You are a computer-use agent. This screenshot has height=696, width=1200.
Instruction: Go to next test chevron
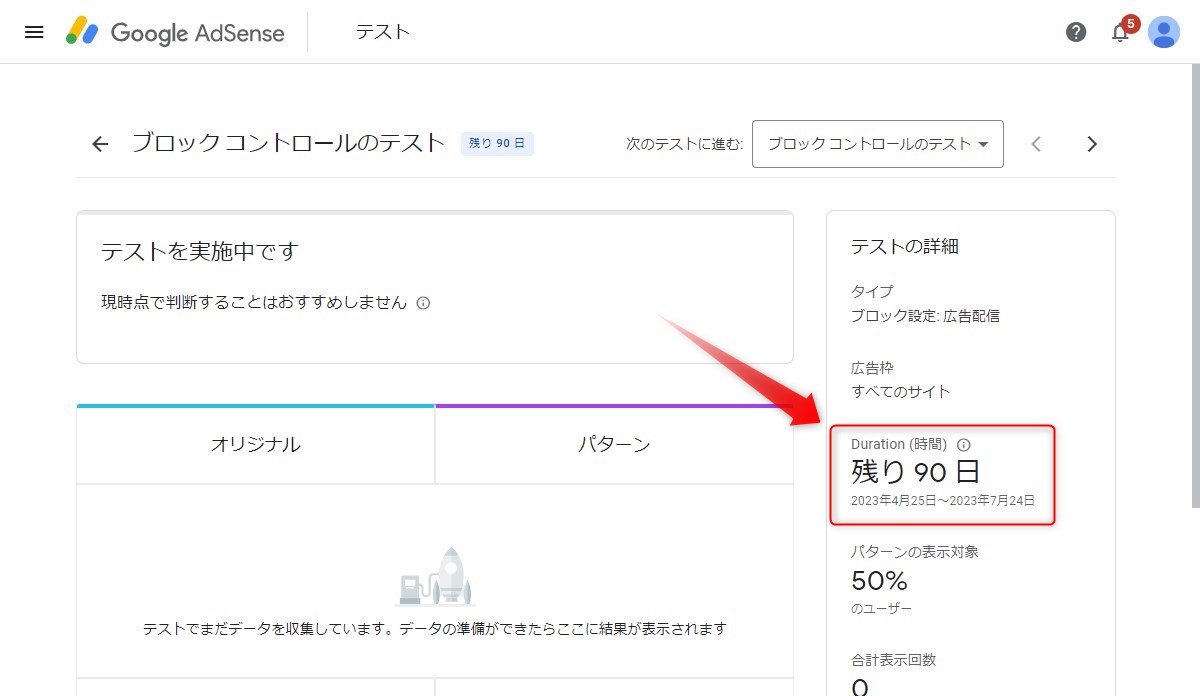pyautogui.click(x=1092, y=144)
